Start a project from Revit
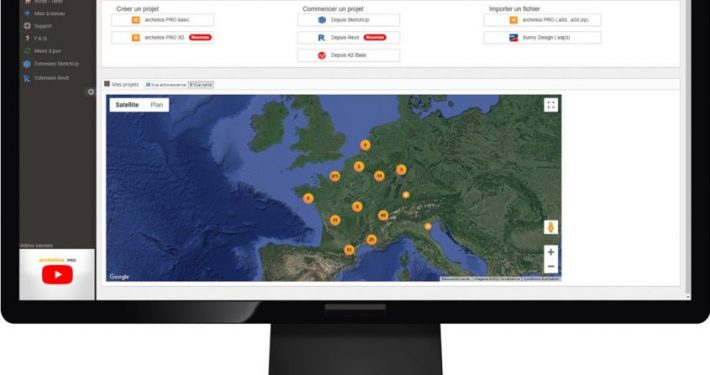The width and height of the screenshot is (710, 375). pos(349,38)
